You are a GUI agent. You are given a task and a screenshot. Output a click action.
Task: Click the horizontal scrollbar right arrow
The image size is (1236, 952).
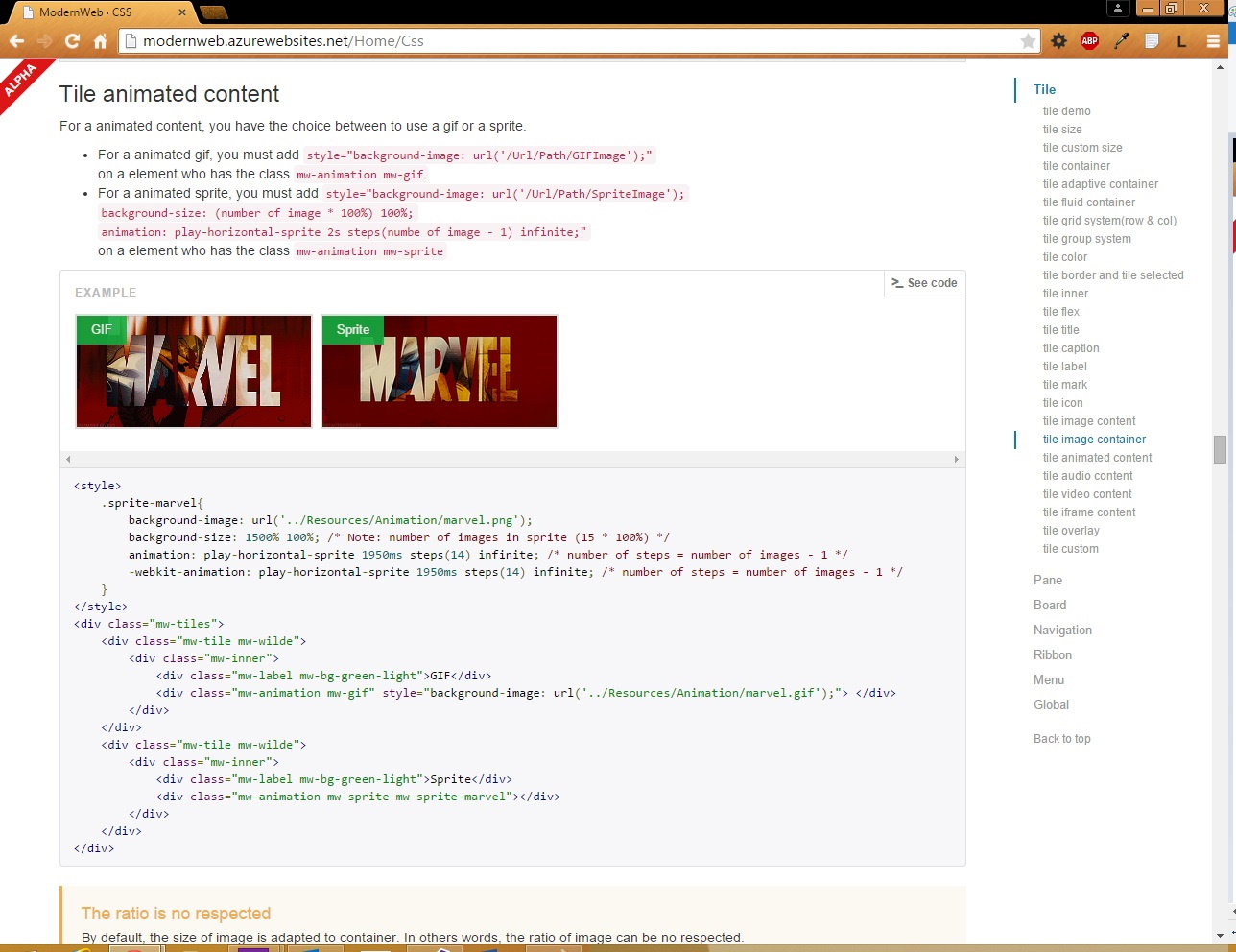coord(956,460)
